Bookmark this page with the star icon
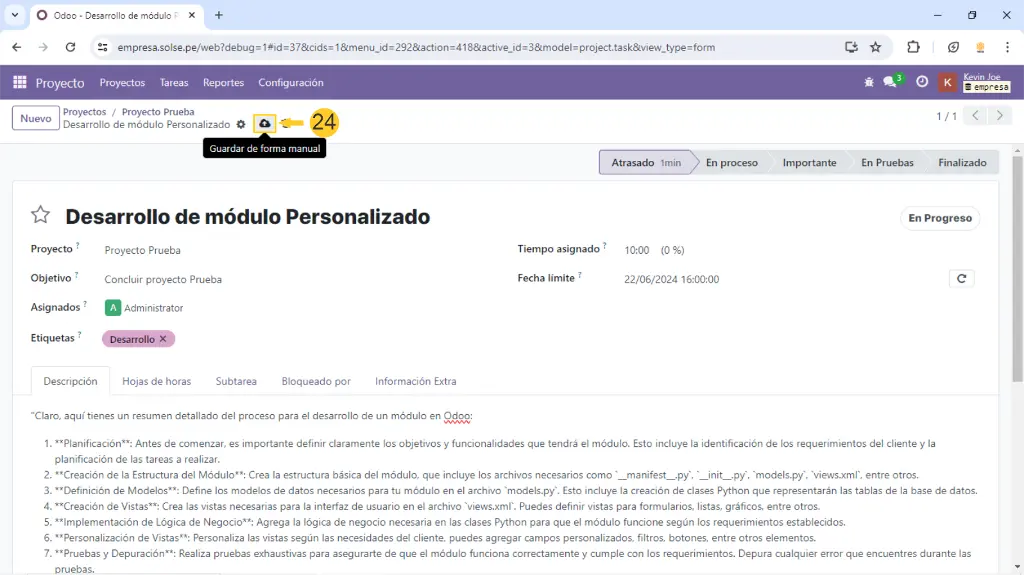This screenshot has width=1024, height=575. [876, 47]
